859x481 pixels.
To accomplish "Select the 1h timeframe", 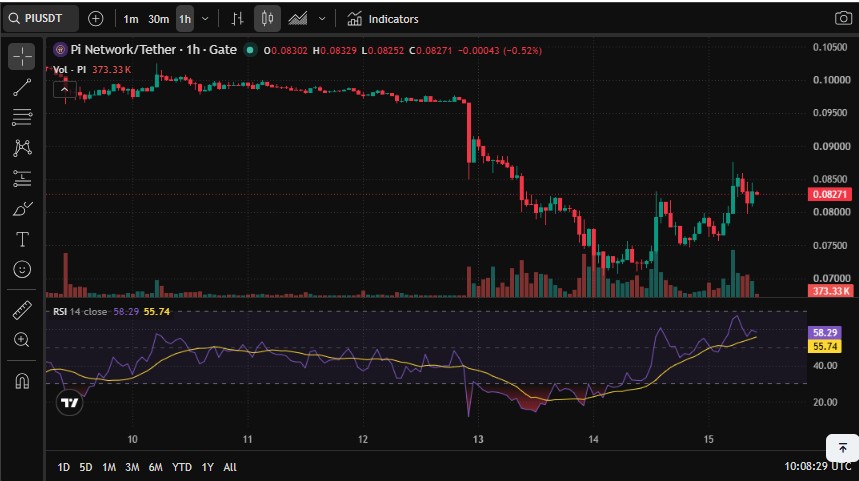I will pos(185,19).
